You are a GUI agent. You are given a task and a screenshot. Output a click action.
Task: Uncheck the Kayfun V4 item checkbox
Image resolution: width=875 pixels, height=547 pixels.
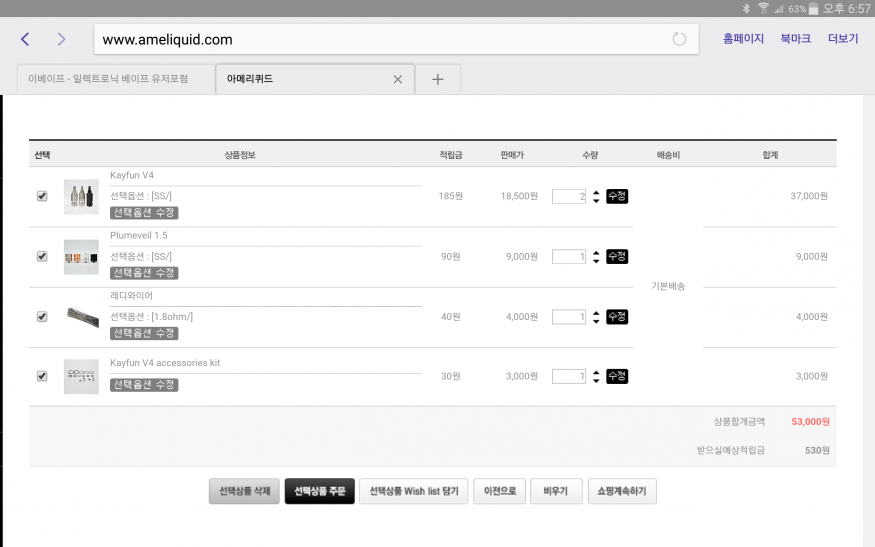point(42,197)
